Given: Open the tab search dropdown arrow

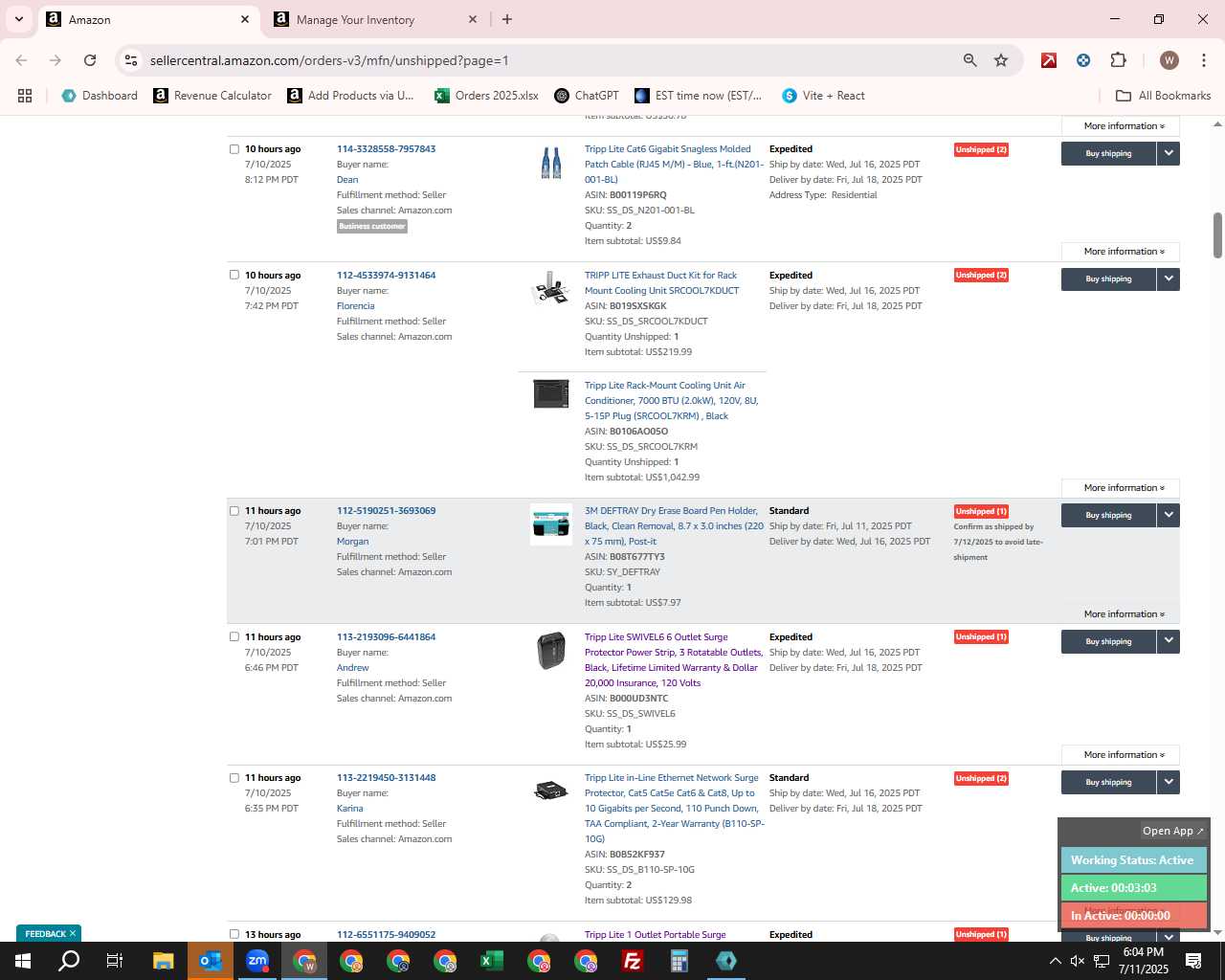Looking at the screenshot, I should coord(18,19).
